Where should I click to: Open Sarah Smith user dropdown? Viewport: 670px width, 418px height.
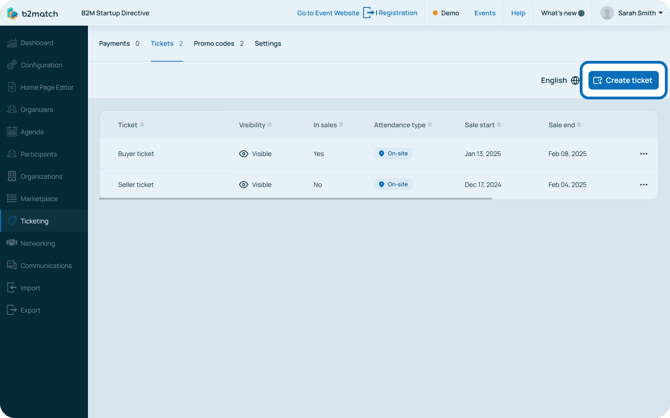click(634, 13)
